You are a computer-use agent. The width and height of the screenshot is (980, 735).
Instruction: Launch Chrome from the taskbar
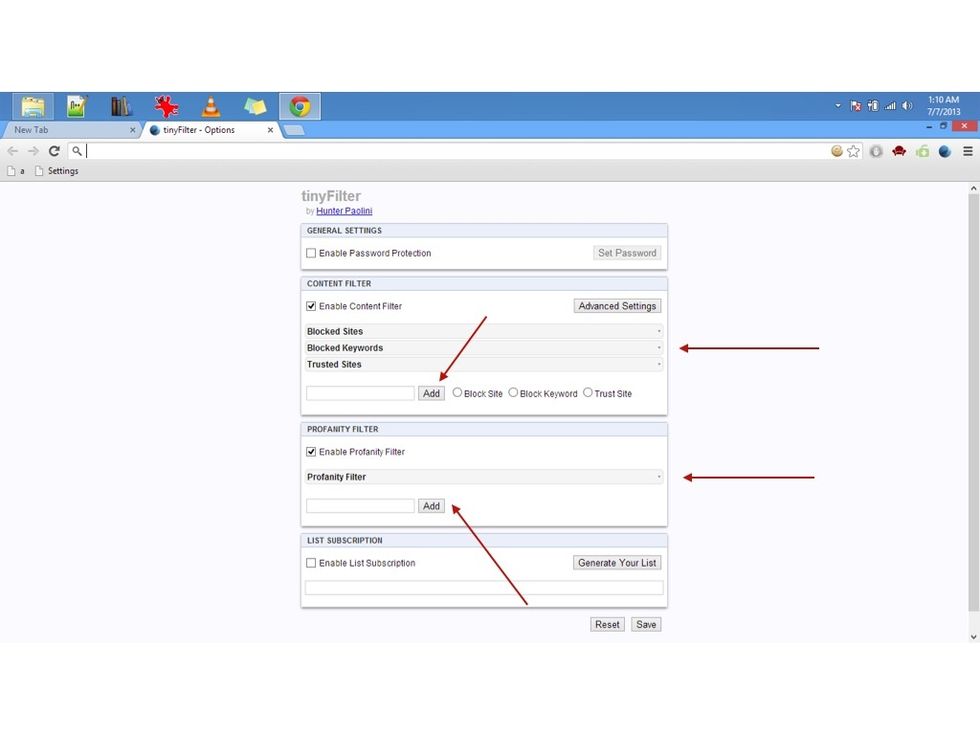(300, 105)
